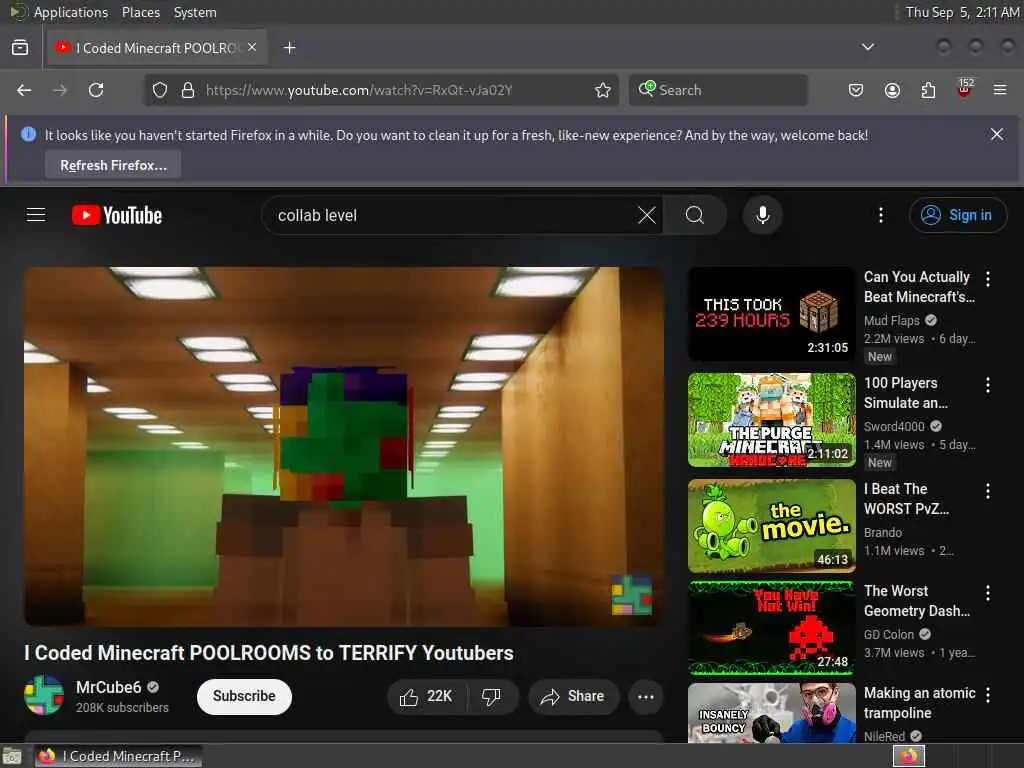Search with voice microphone button
The width and height of the screenshot is (1024, 768).
762,215
